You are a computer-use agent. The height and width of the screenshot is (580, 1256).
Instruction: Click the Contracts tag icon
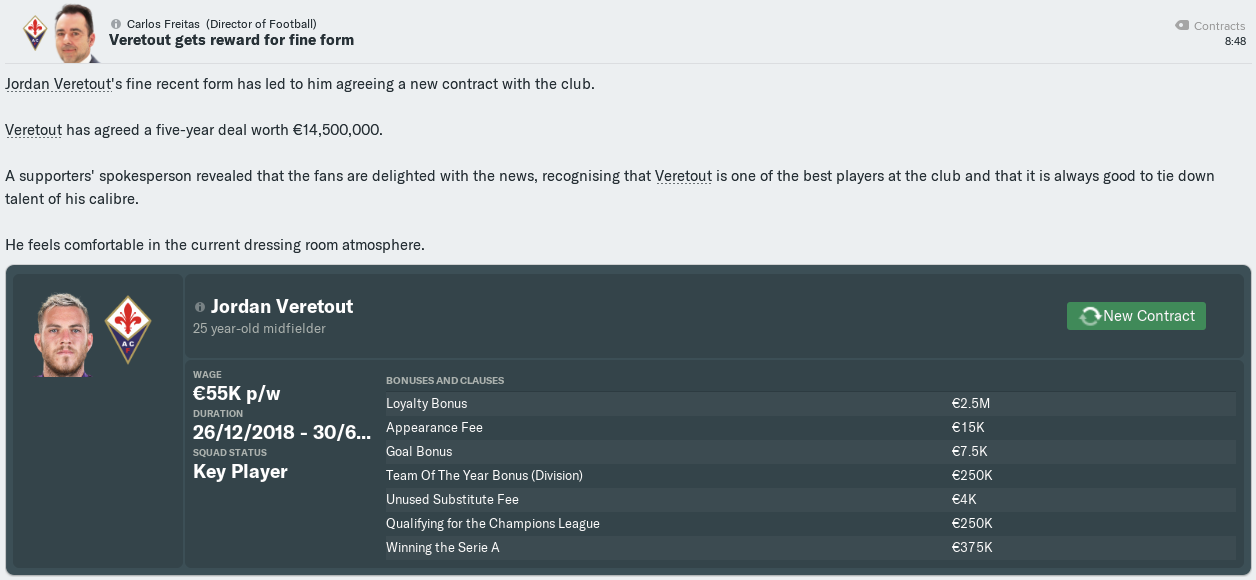[x=1182, y=26]
